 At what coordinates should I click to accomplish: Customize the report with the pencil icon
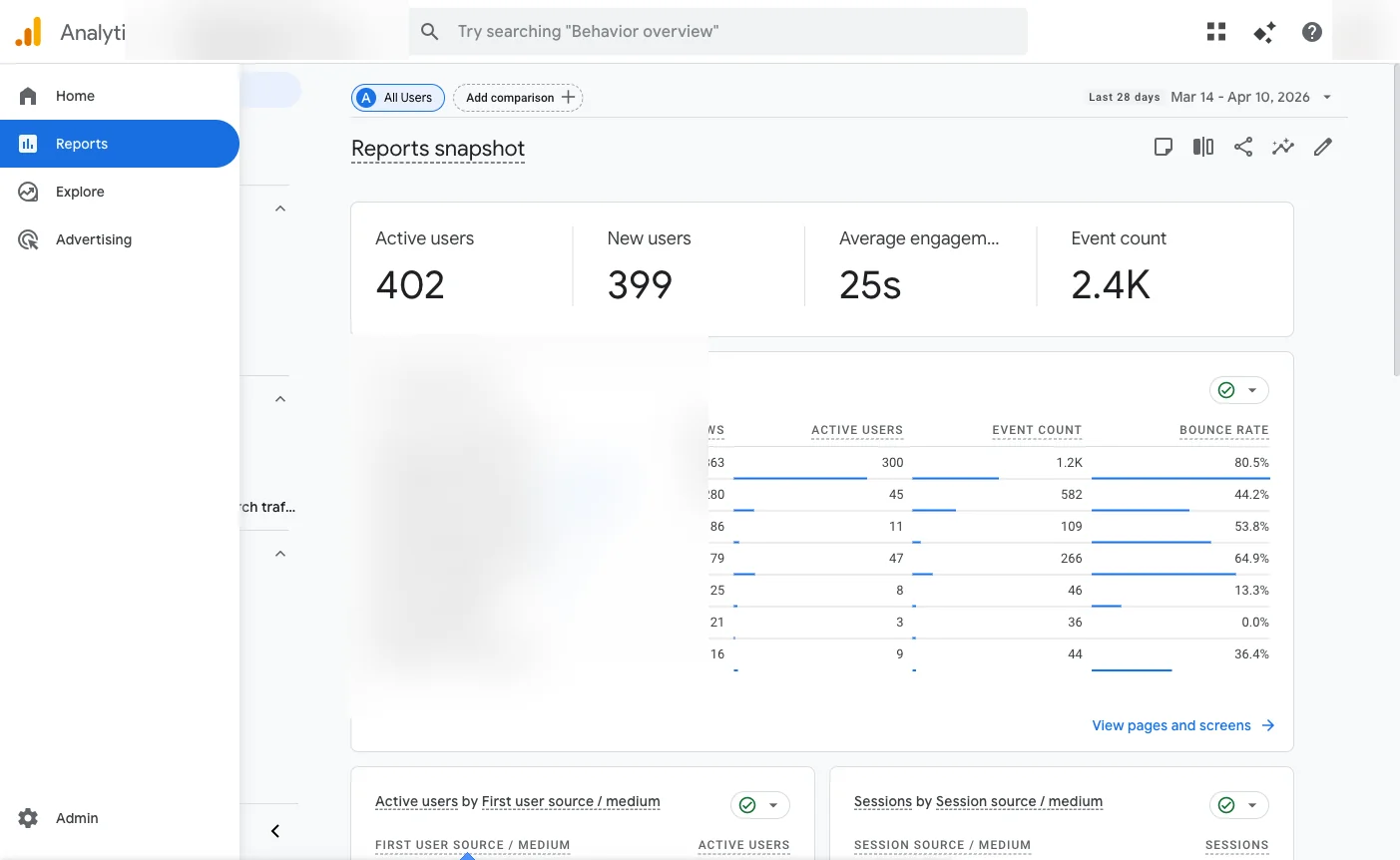1322,147
